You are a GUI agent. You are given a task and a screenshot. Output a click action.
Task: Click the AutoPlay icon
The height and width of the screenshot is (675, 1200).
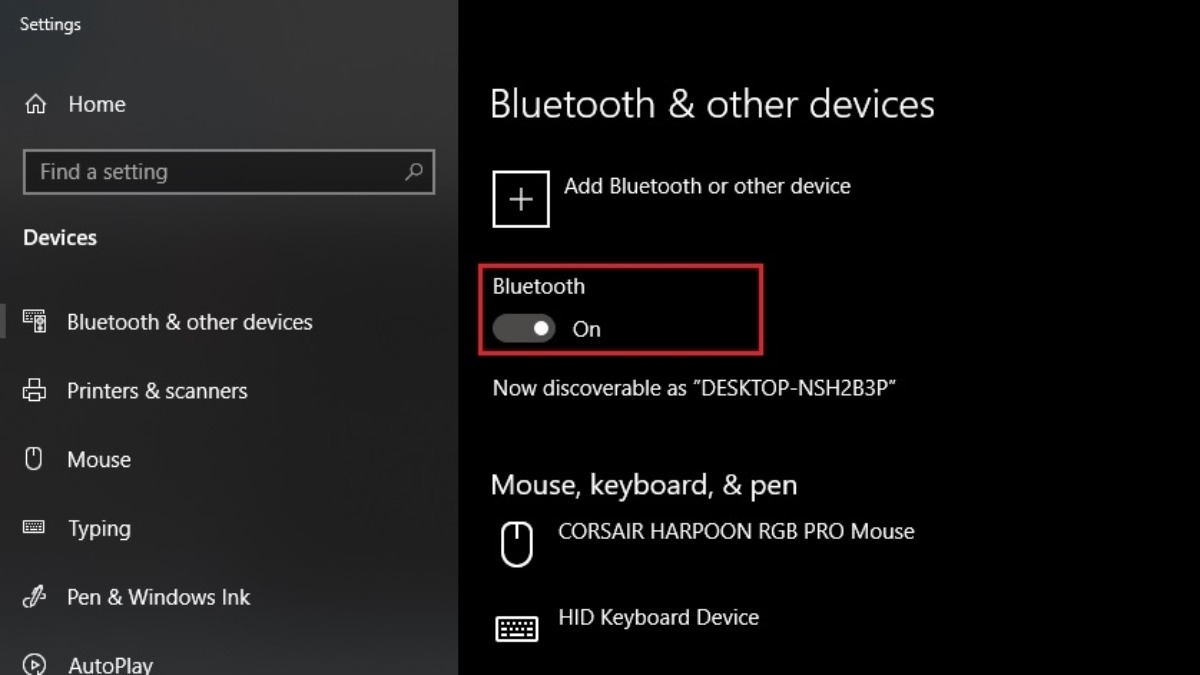click(35, 665)
